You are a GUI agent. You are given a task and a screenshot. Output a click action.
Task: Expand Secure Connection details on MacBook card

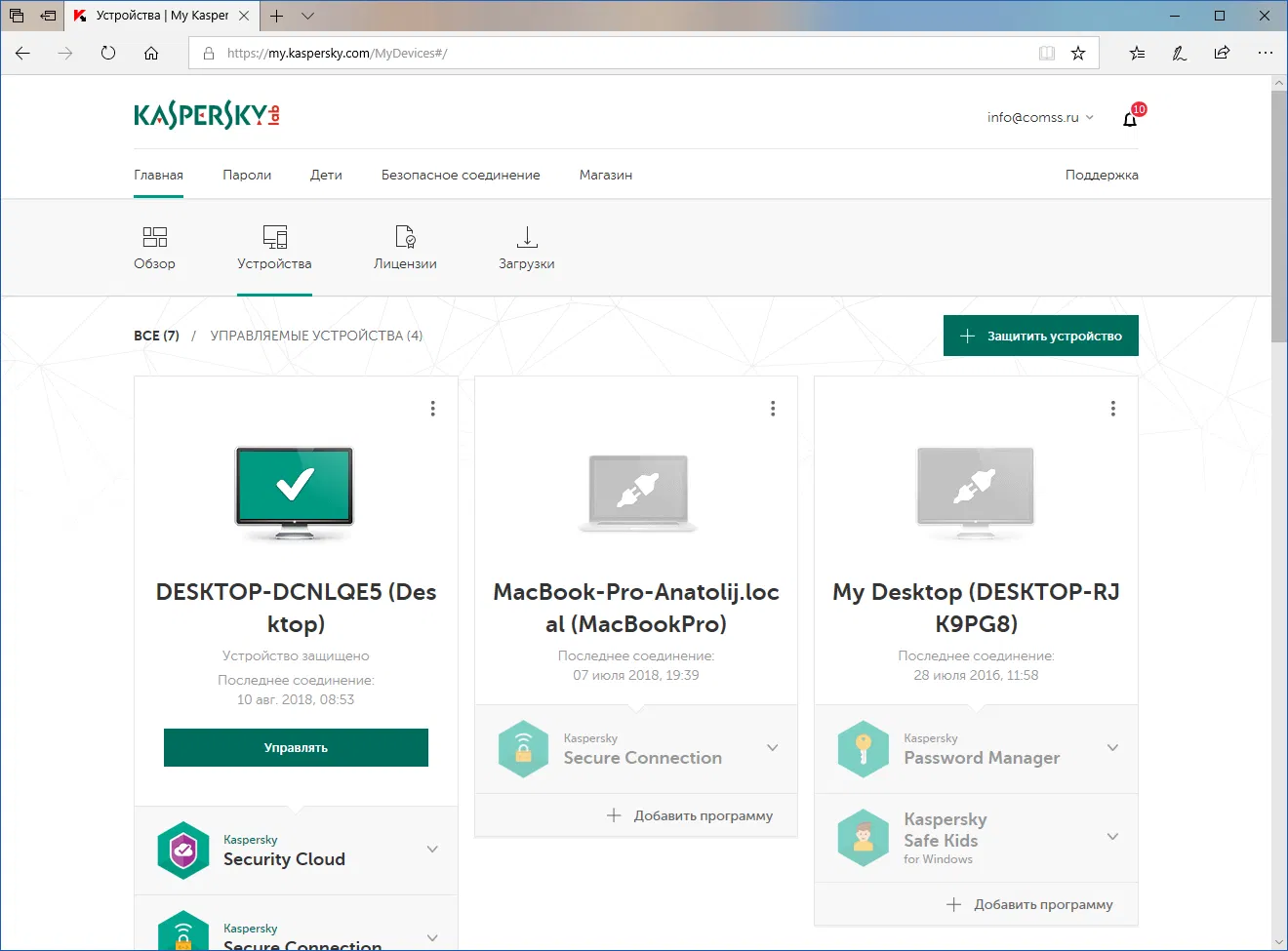(772, 748)
